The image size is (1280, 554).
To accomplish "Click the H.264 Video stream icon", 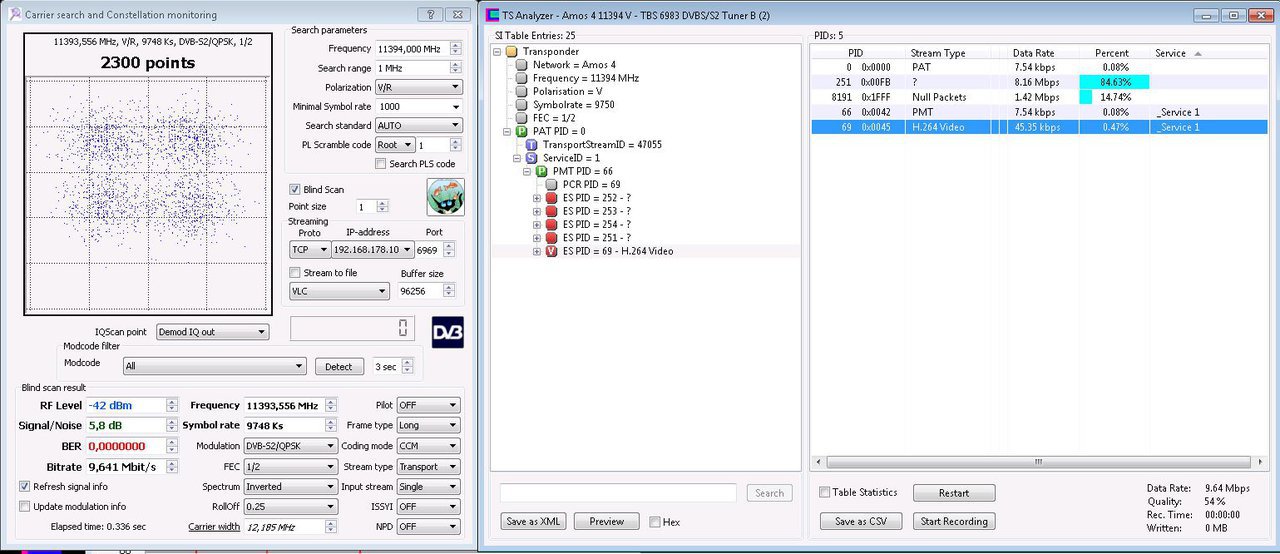I will [551, 251].
